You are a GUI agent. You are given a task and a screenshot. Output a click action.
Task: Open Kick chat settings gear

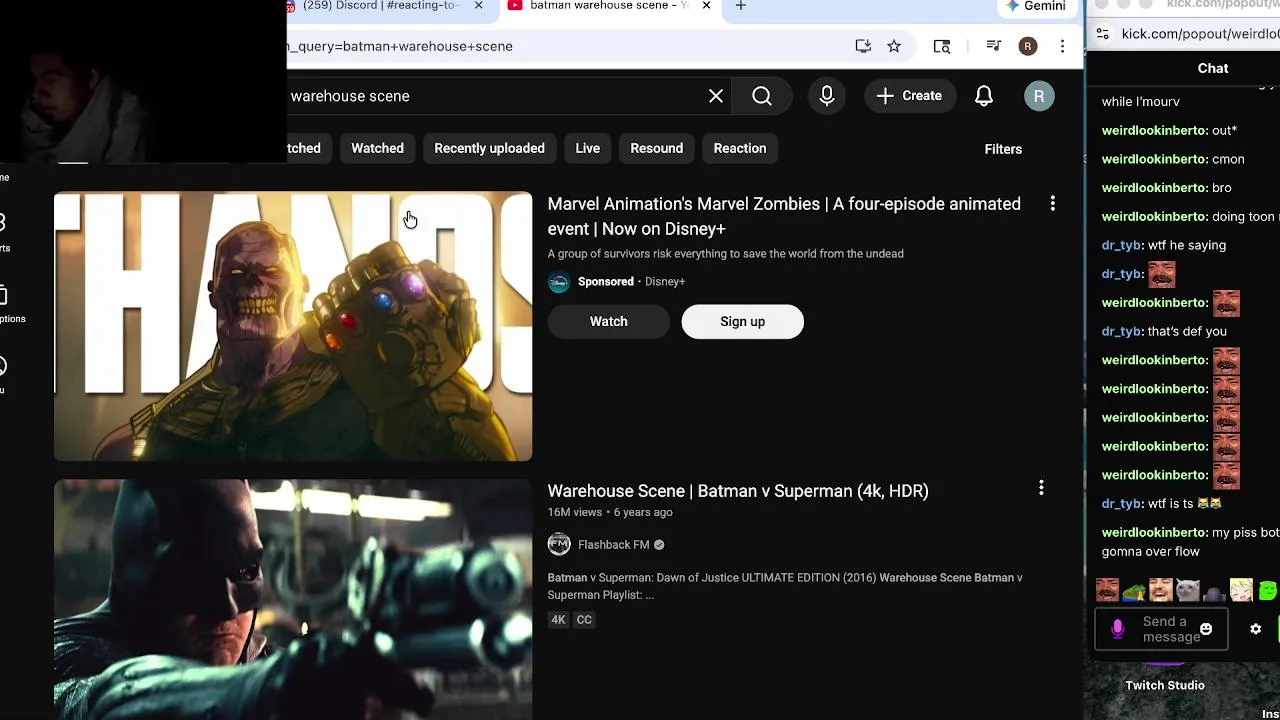click(x=1256, y=629)
